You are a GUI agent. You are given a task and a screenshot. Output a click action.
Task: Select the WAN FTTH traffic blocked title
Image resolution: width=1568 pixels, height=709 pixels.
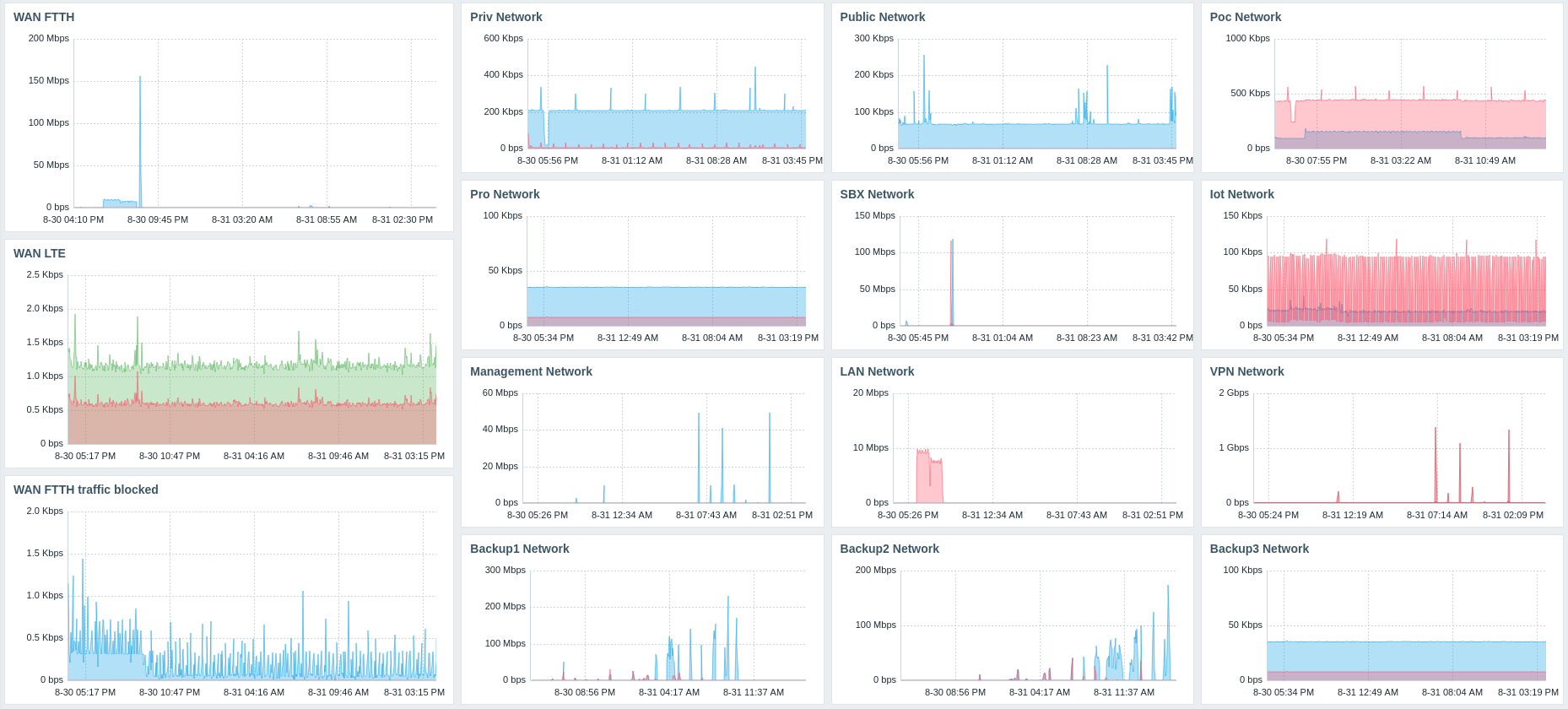86,490
